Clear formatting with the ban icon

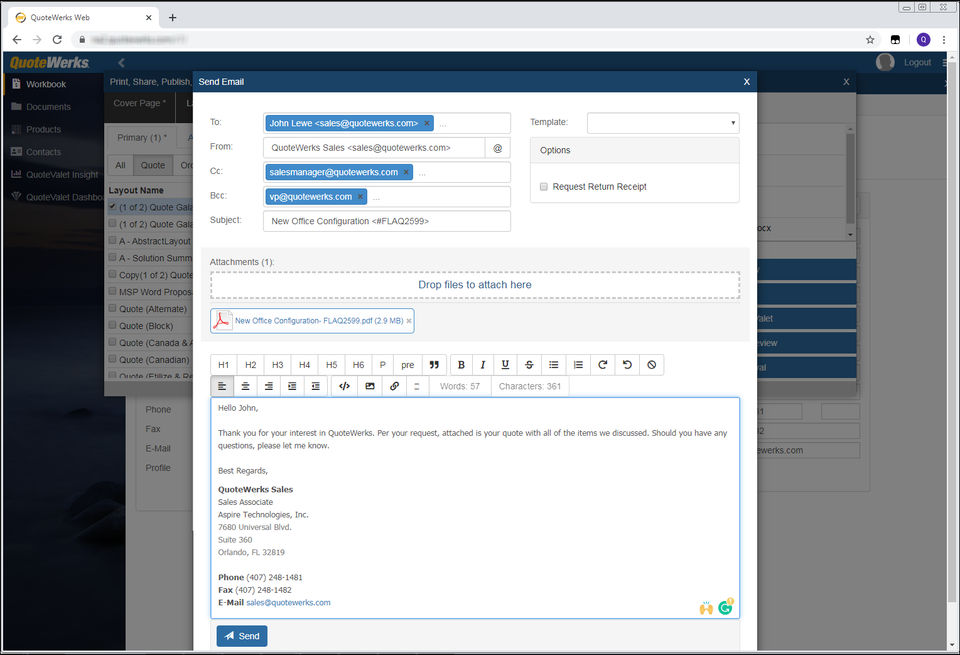point(651,365)
